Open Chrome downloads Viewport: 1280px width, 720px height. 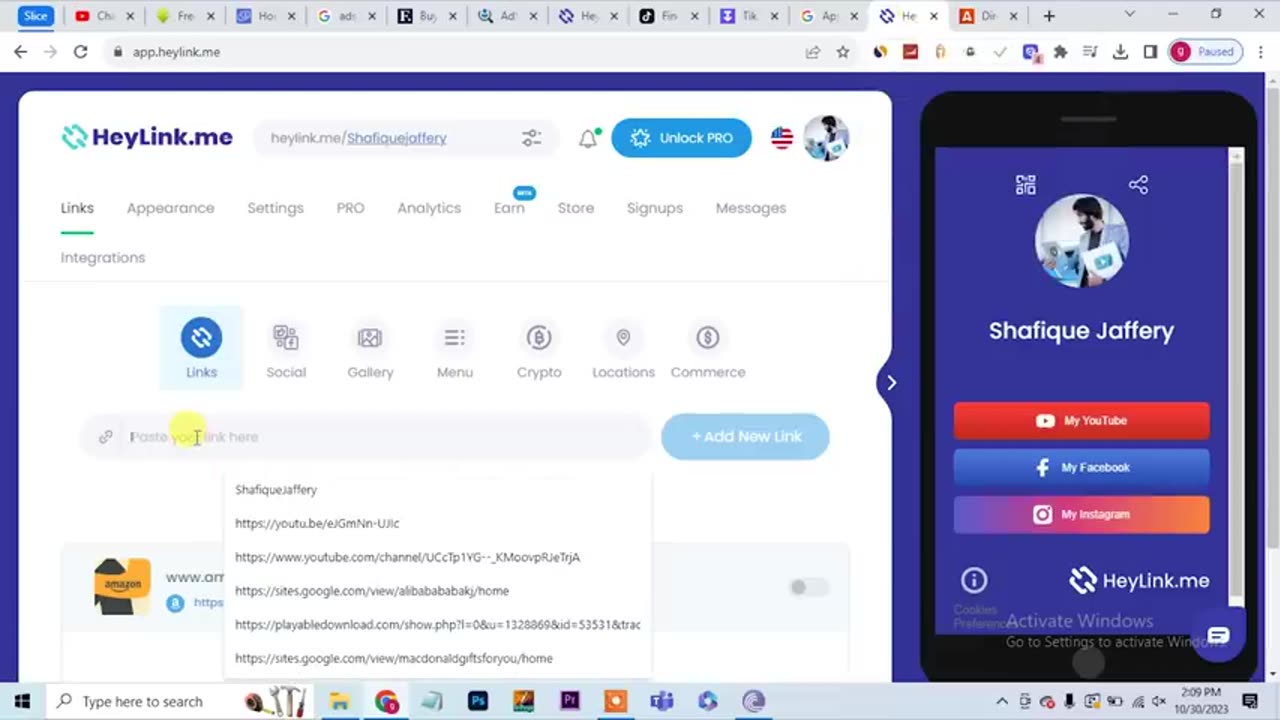pyautogui.click(x=1121, y=52)
